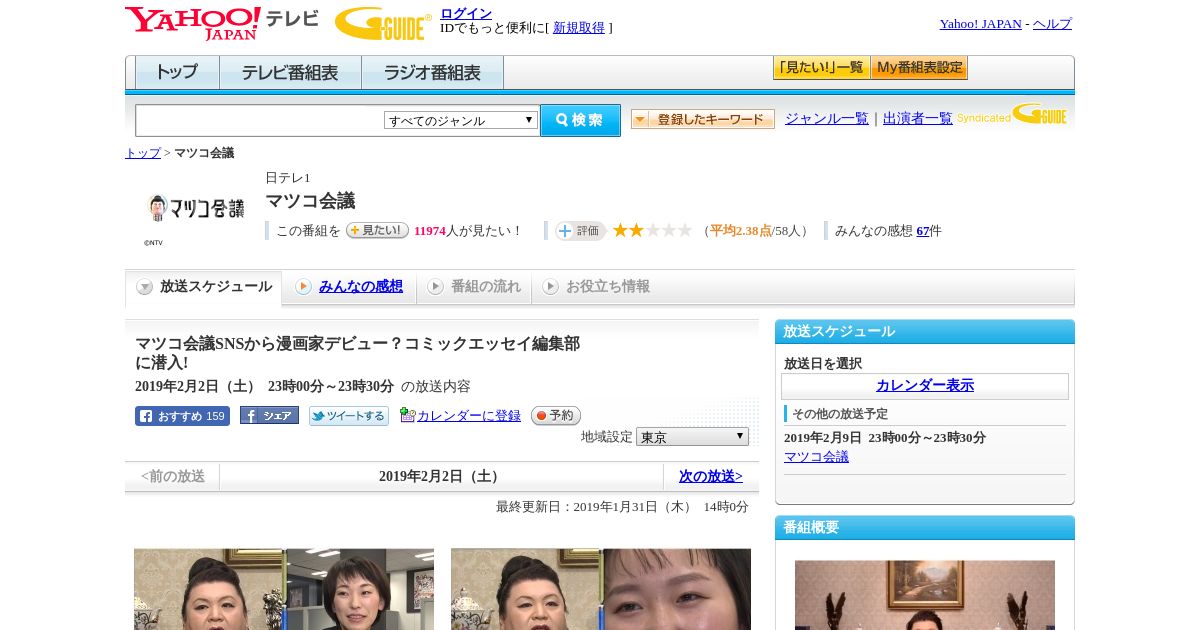Go to Yahoo! JAPAN link at top right
Image resolution: width=1200 pixels, height=630 pixels.
(980, 24)
